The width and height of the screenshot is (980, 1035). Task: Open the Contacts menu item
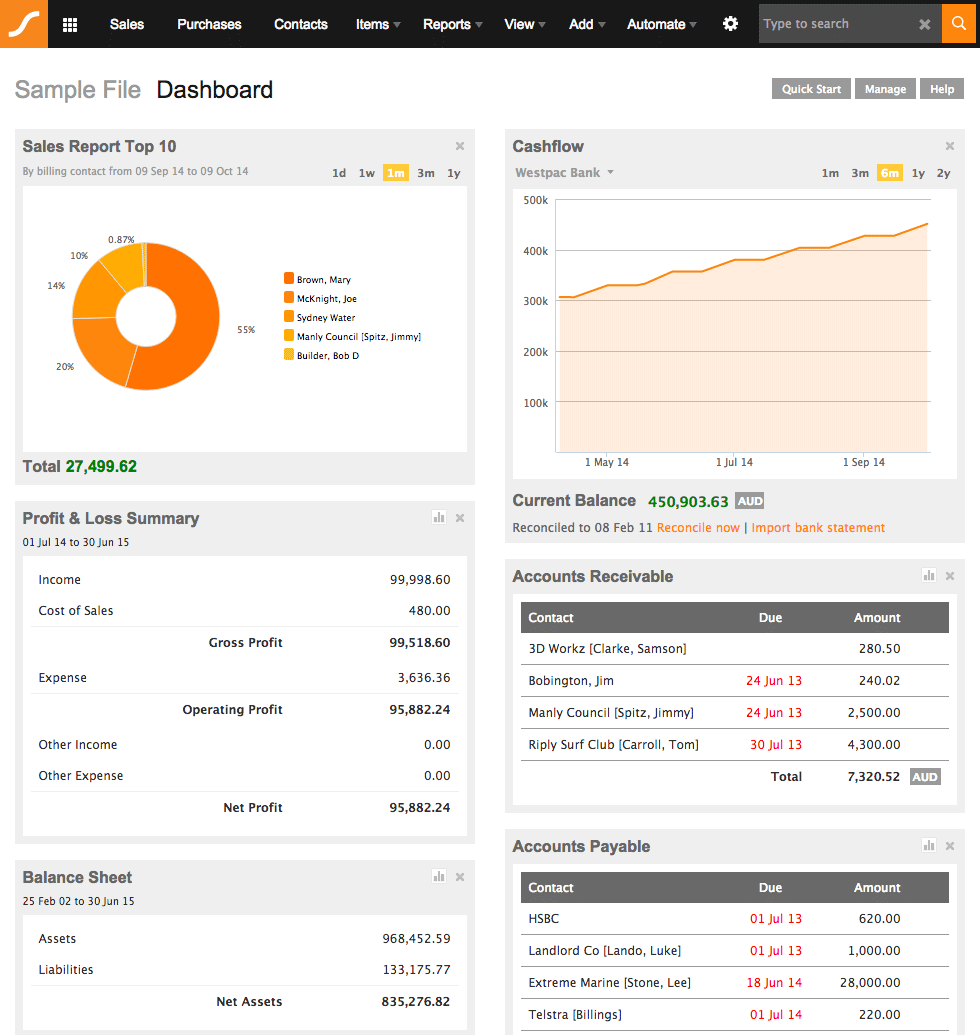[x=301, y=24]
